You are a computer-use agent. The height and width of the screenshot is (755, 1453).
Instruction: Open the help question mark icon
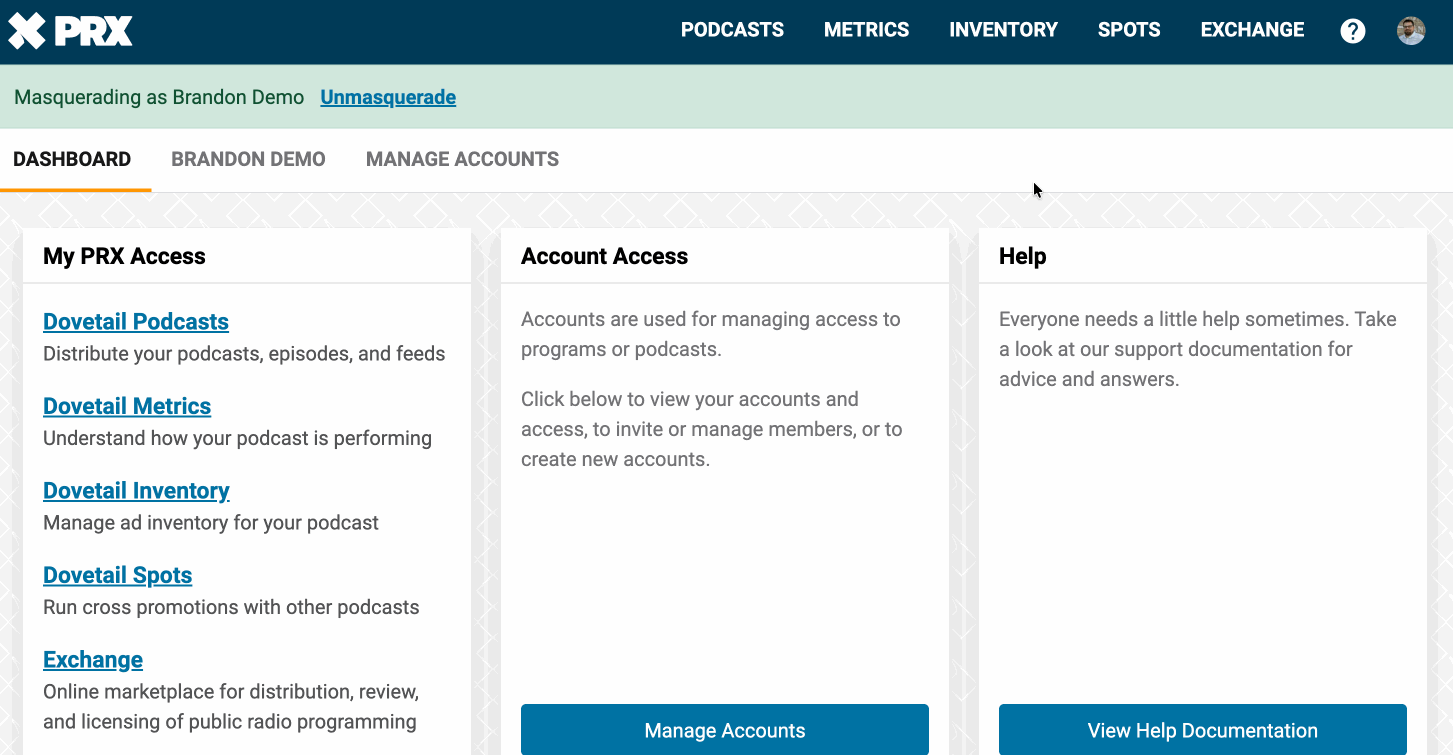[1352, 31]
